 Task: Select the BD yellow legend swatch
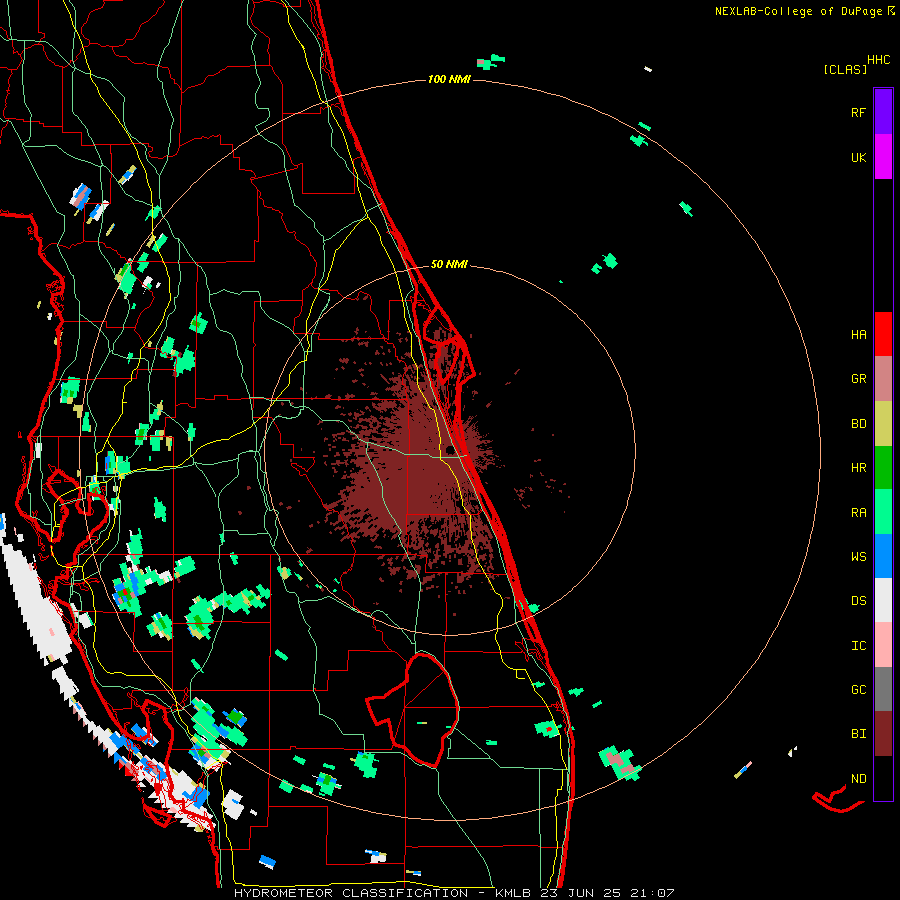point(883,424)
